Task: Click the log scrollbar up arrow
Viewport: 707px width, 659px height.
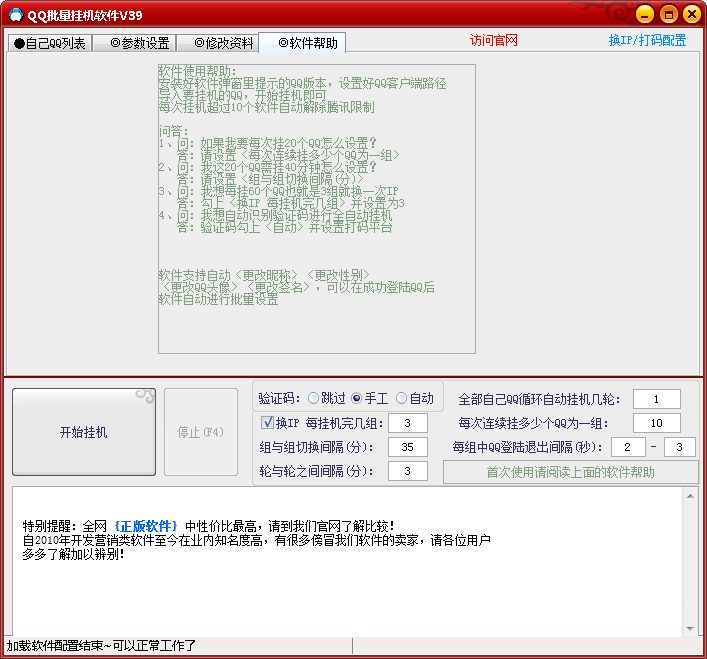Action: 690,496
